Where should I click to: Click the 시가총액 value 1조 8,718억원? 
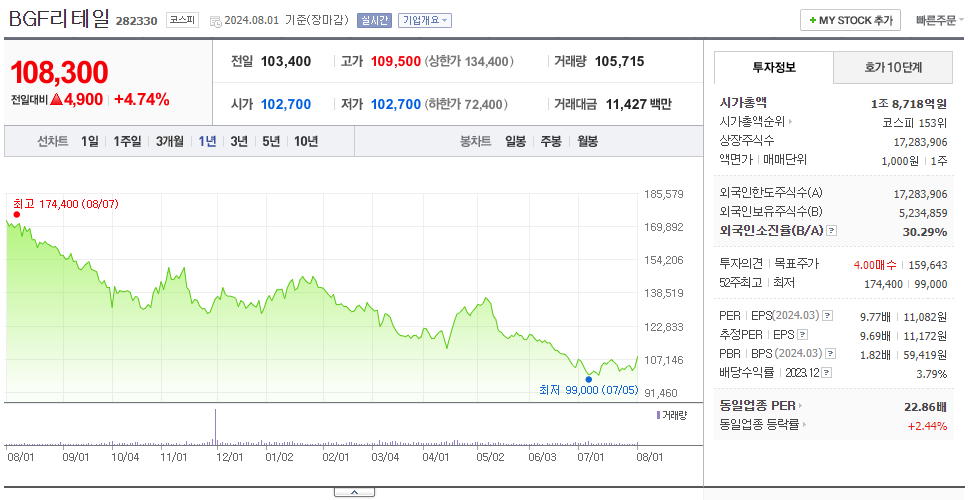[909, 104]
